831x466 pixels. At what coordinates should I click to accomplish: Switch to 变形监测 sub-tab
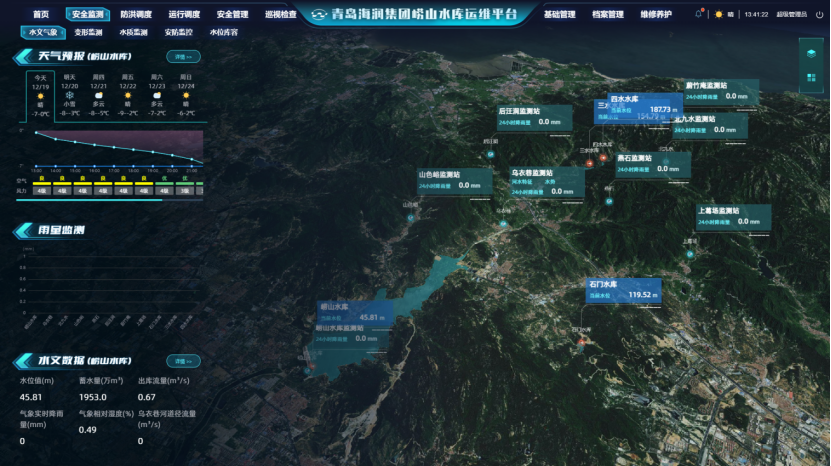coord(88,32)
